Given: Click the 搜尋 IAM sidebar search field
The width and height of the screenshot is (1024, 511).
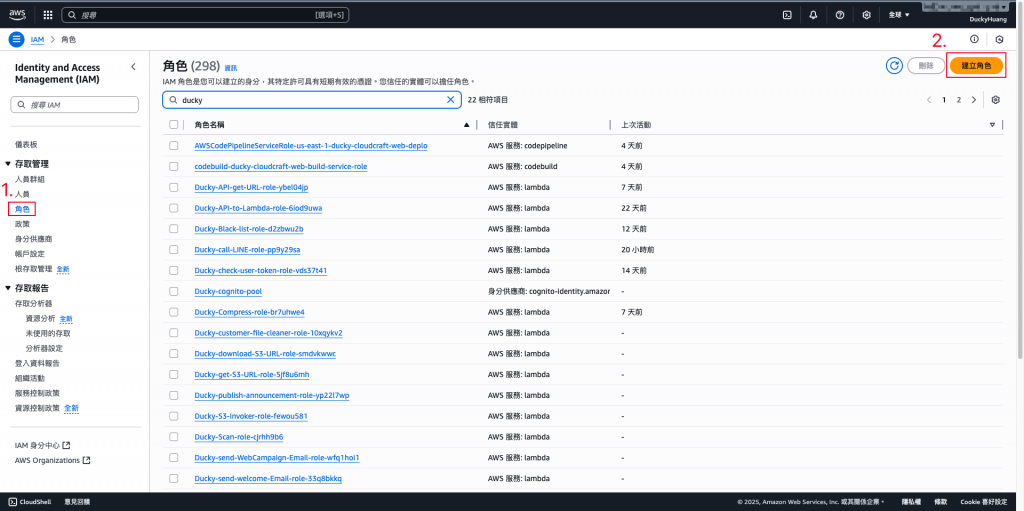Looking at the screenshot, I should pos(74,105).
